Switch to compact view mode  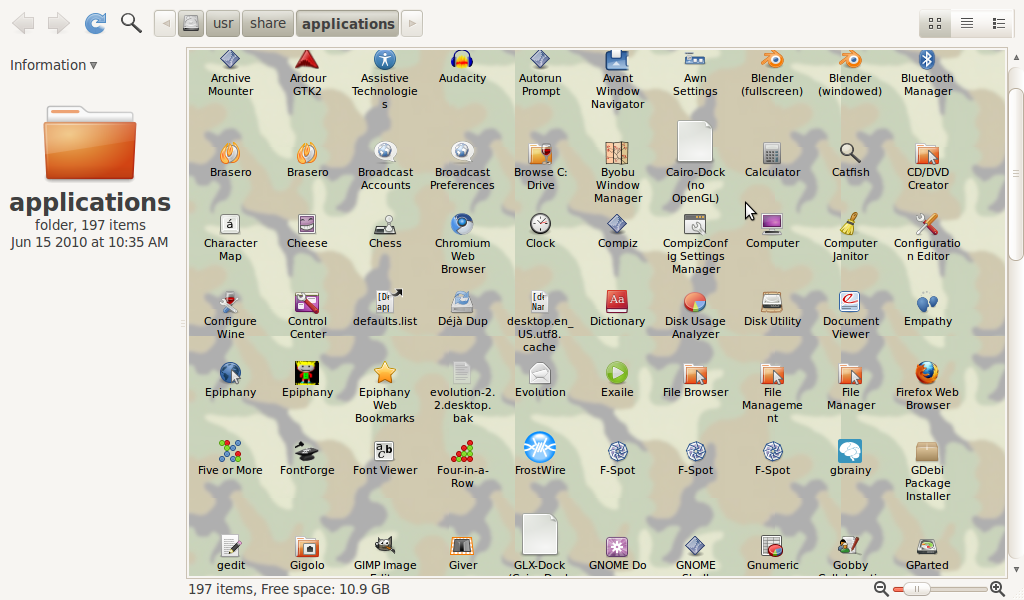998,23
